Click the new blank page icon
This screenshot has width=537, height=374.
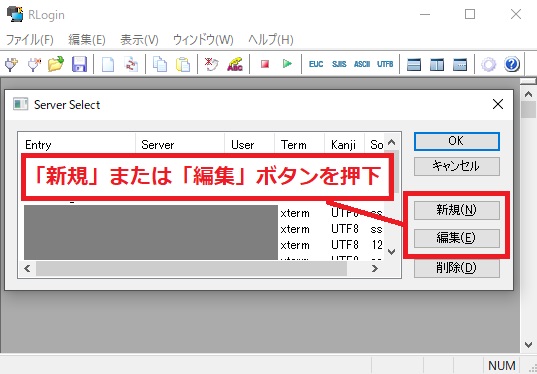(108, 64)
